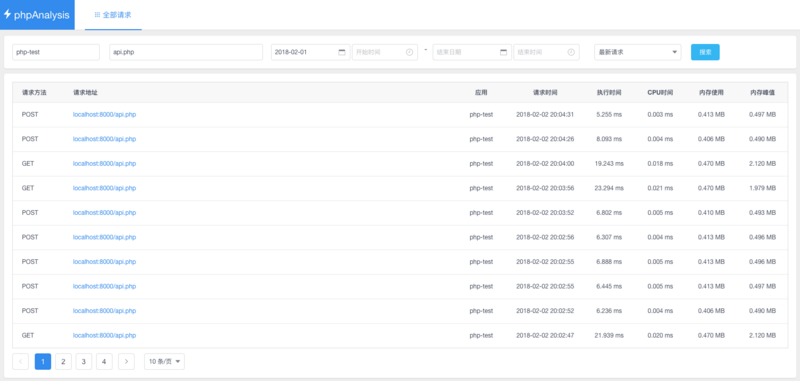Click the 6.236 ms execution time cell
This screenshot has height=381, width=800.
(609, 311)
